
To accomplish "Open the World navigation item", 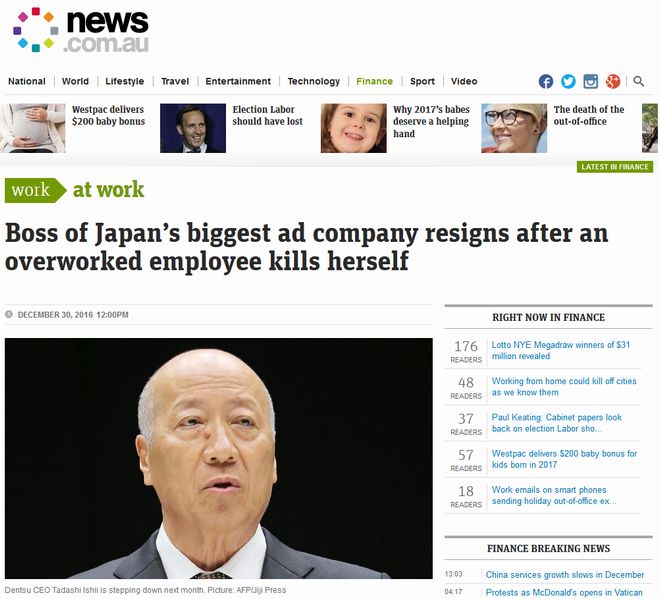I will (75, 81).
